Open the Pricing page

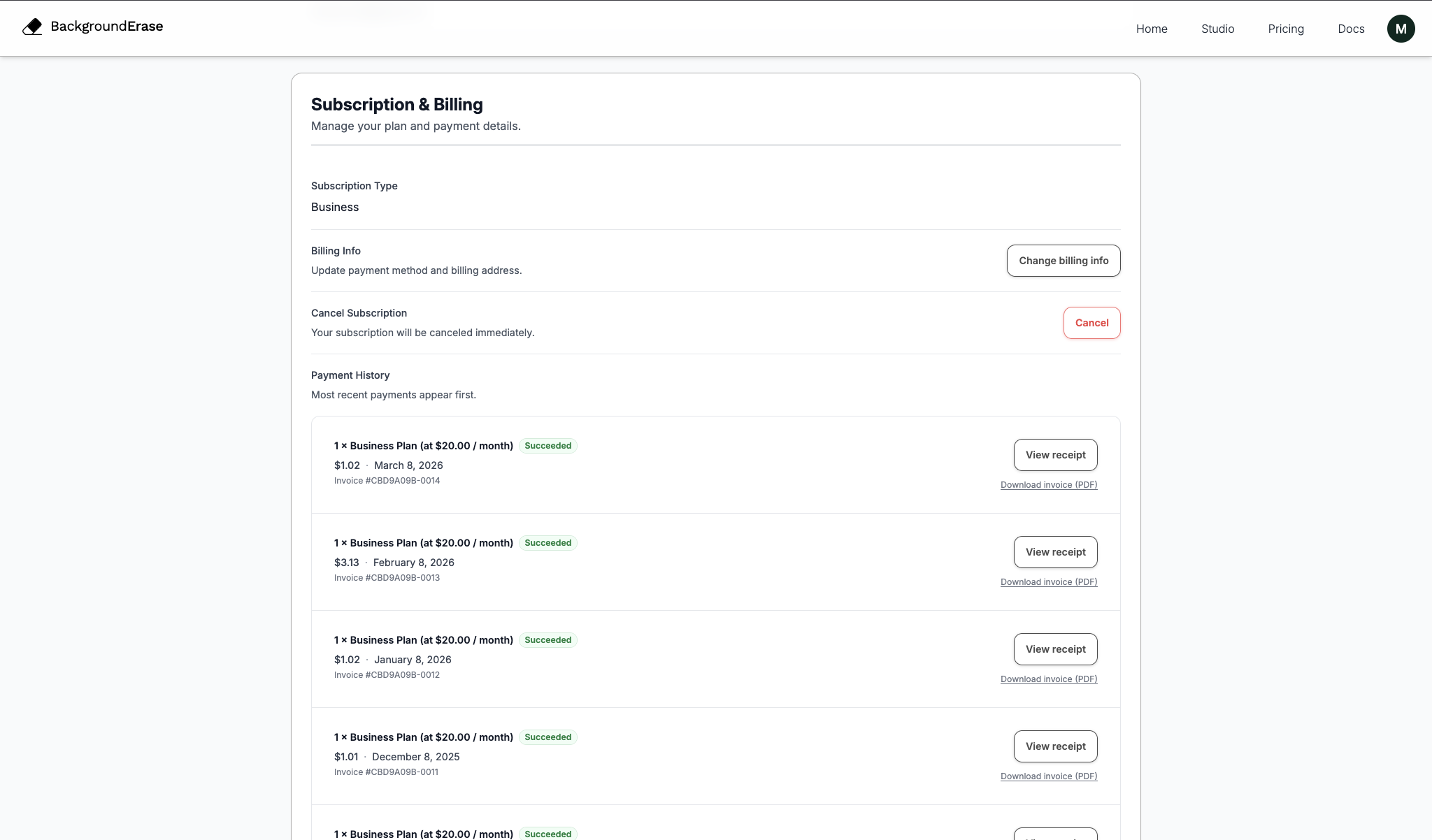[1286, 29]
